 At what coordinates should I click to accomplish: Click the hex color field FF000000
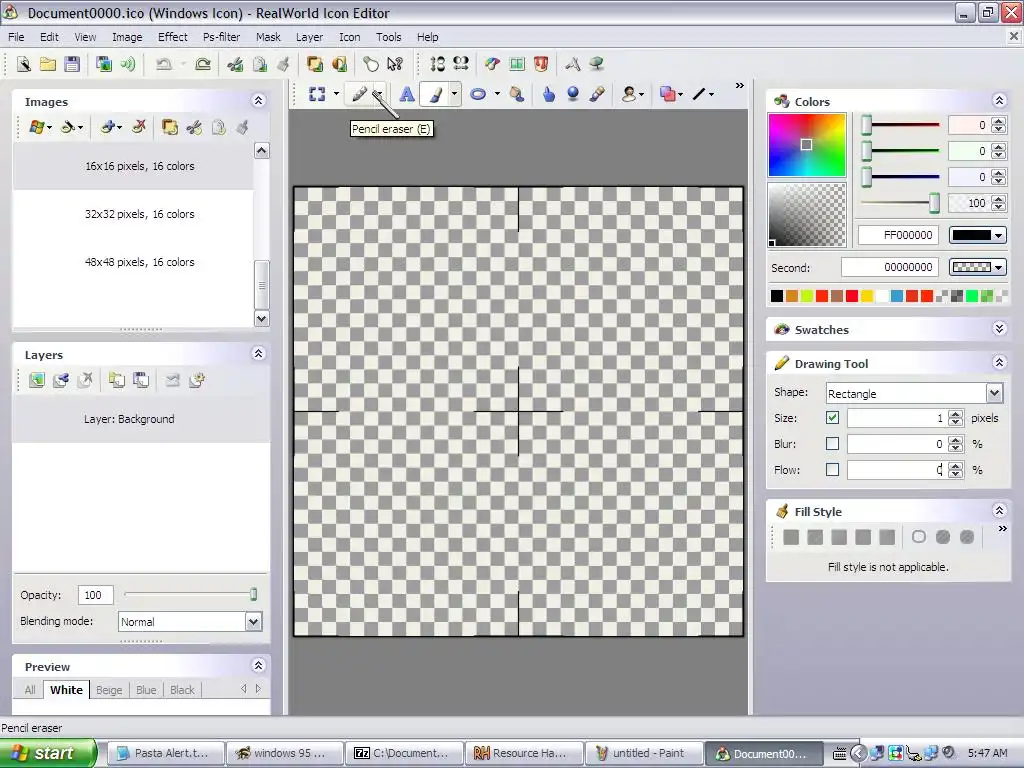pos(898,235)
